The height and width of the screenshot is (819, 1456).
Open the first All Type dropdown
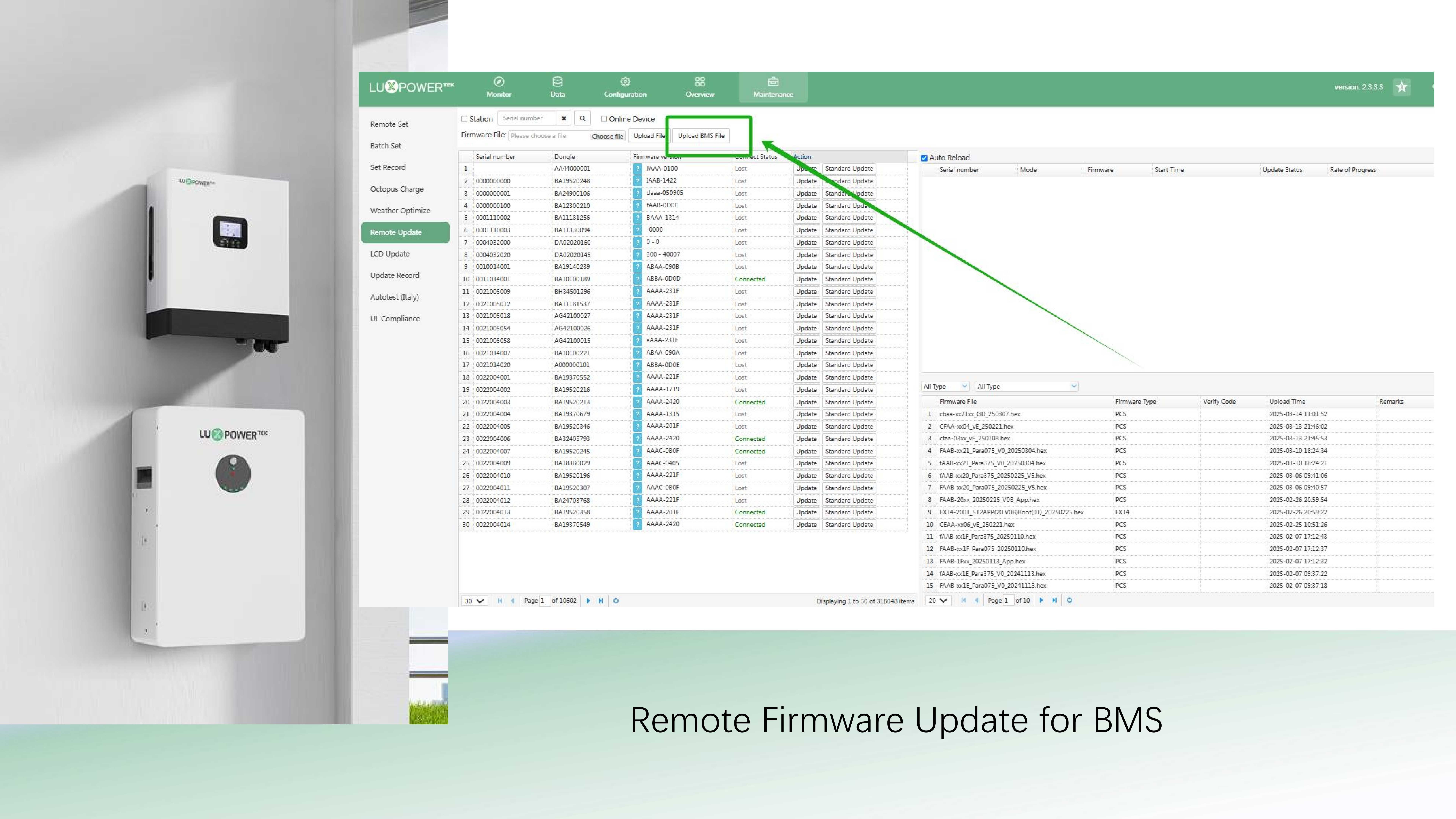(945, 387)
